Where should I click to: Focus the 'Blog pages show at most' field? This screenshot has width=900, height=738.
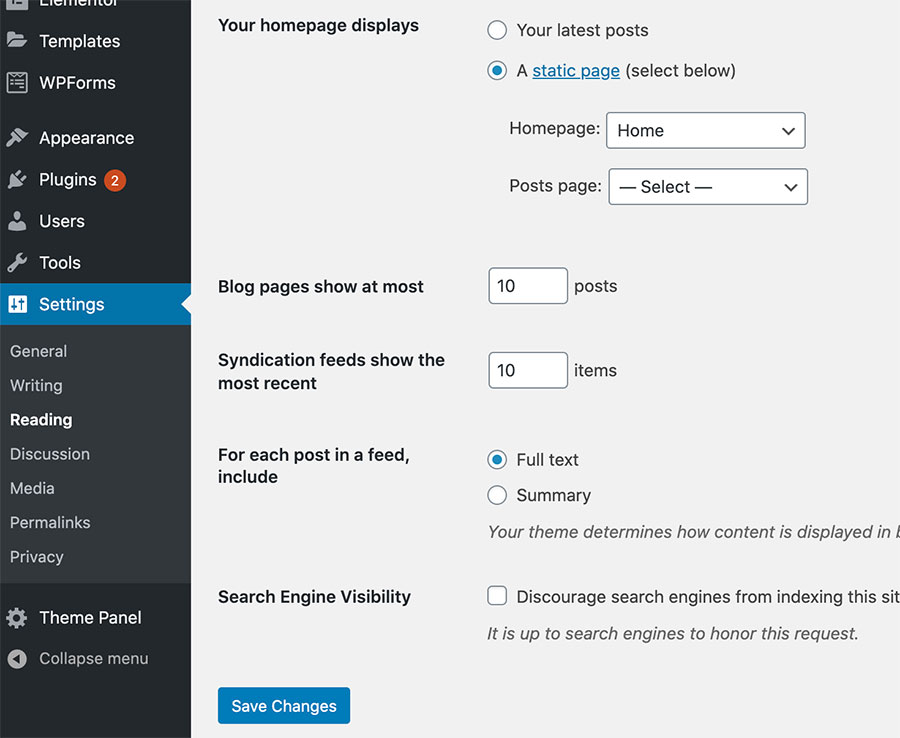528,286
